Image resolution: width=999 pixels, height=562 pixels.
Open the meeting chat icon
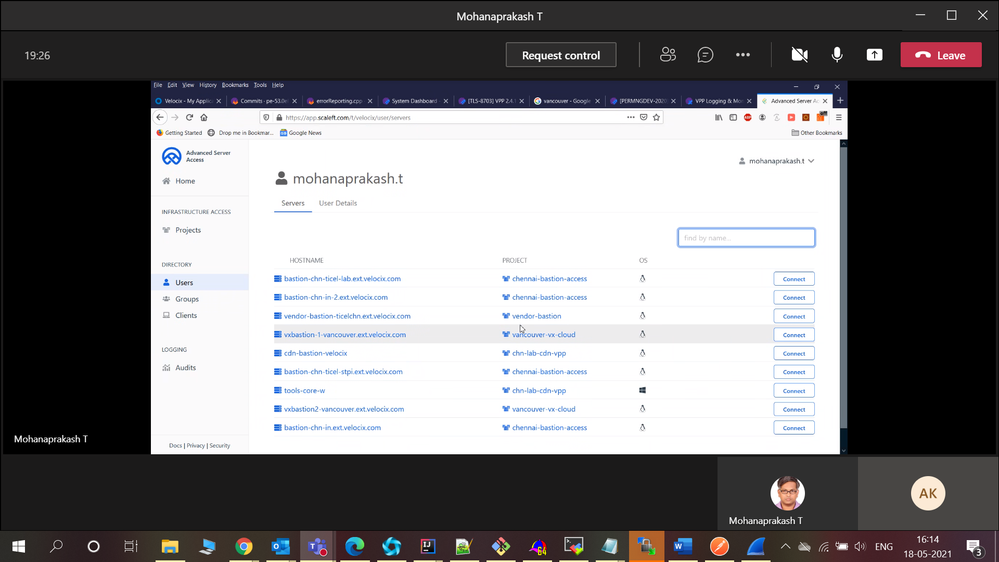(x=705, y=55)
